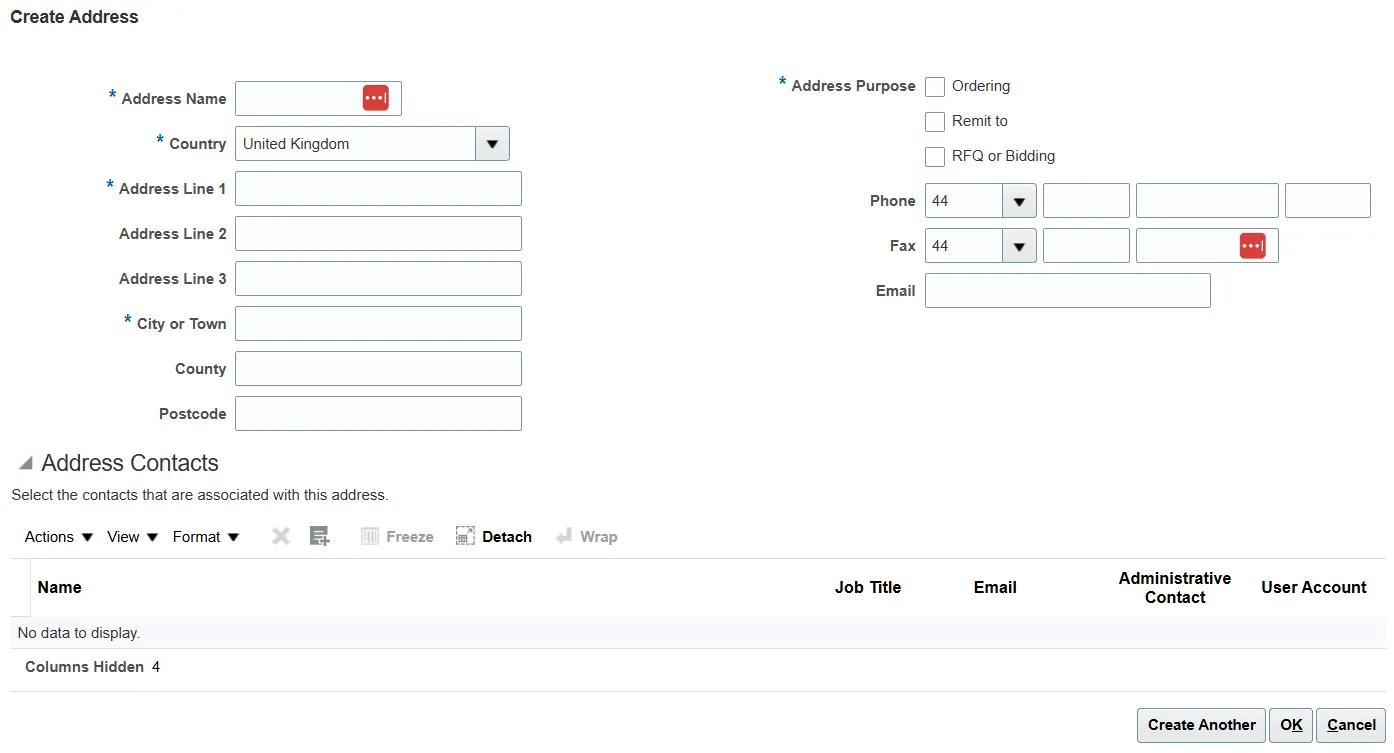Viewport: 1394px width, 753px height.
Task: Open the Format menu
Action: pos(206,537)
